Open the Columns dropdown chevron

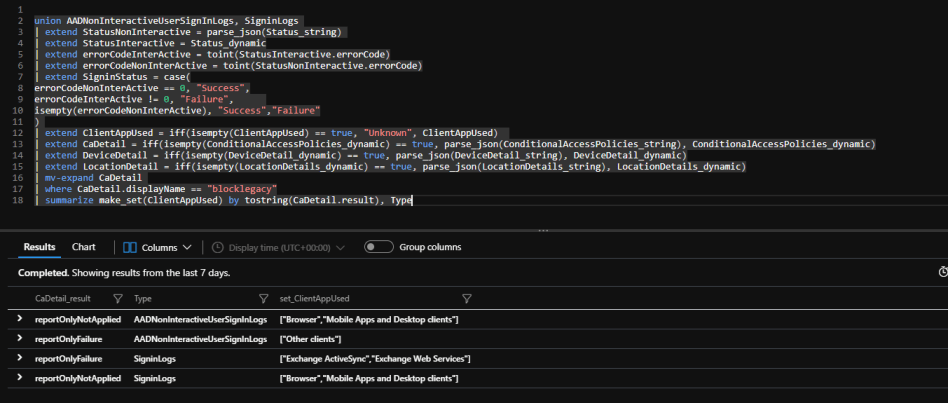point(187,247)
